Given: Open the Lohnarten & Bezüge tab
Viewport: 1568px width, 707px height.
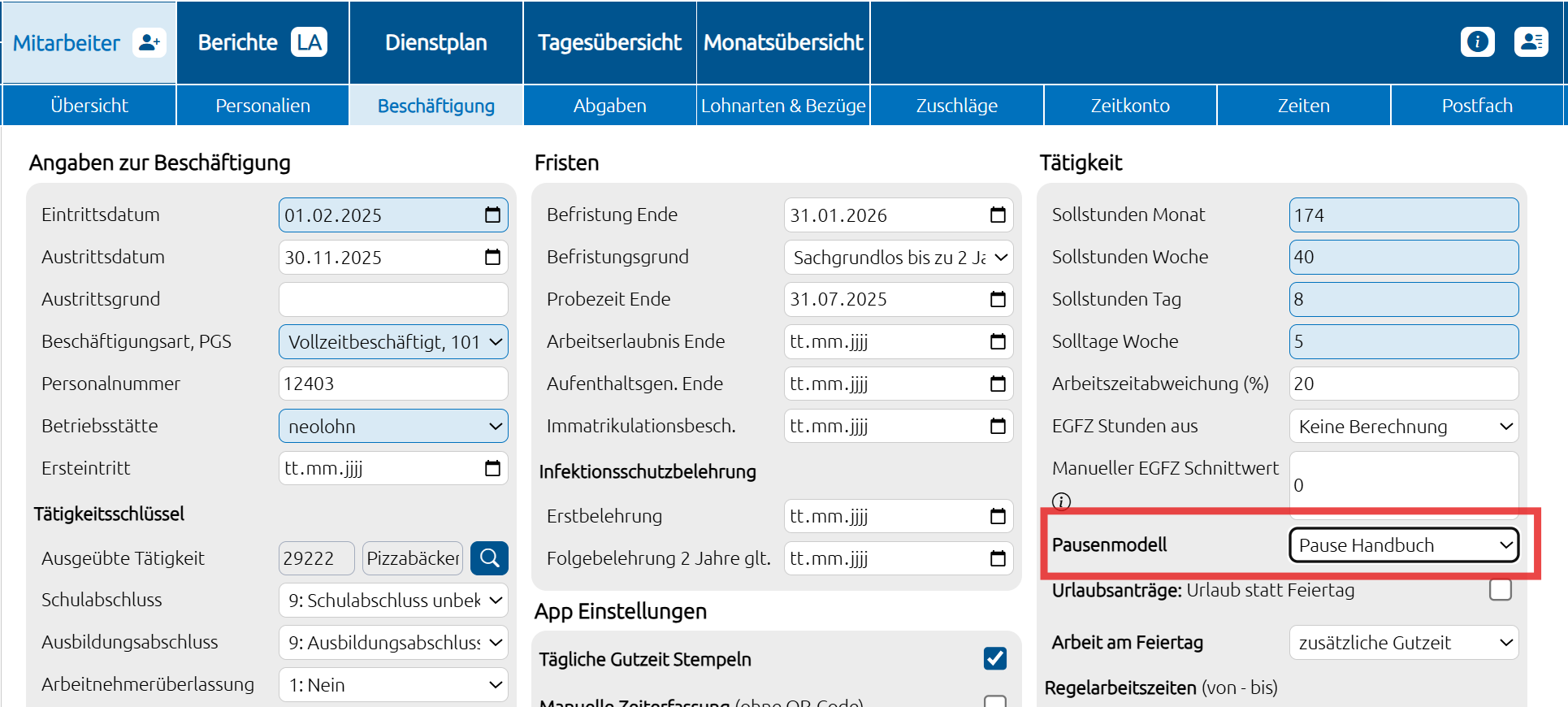Looking at the screenshot, I should (x=783, y=106).
